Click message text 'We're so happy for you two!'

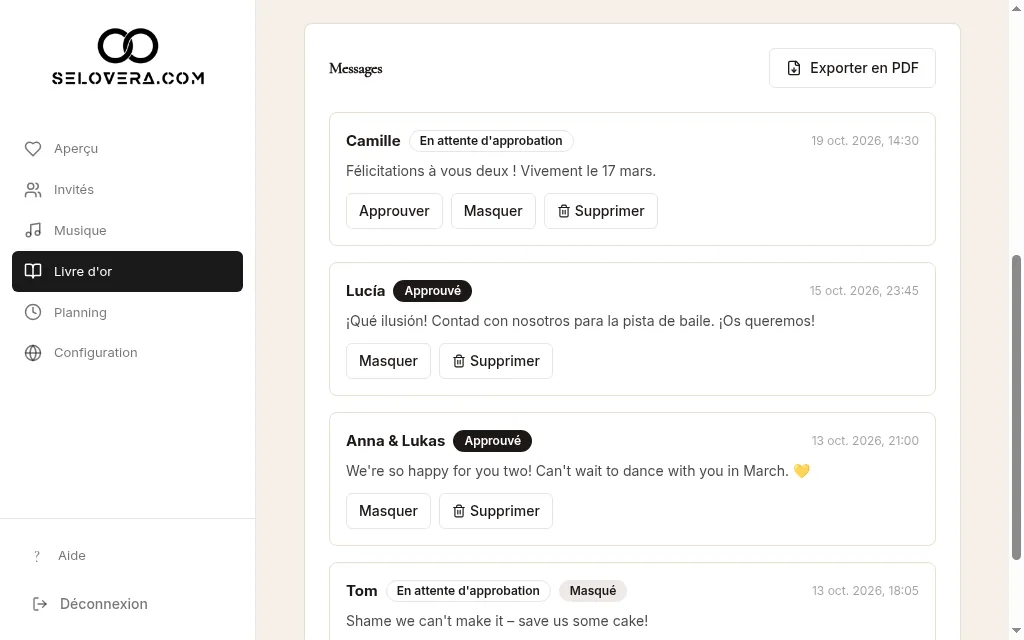[x=439, y=472]
